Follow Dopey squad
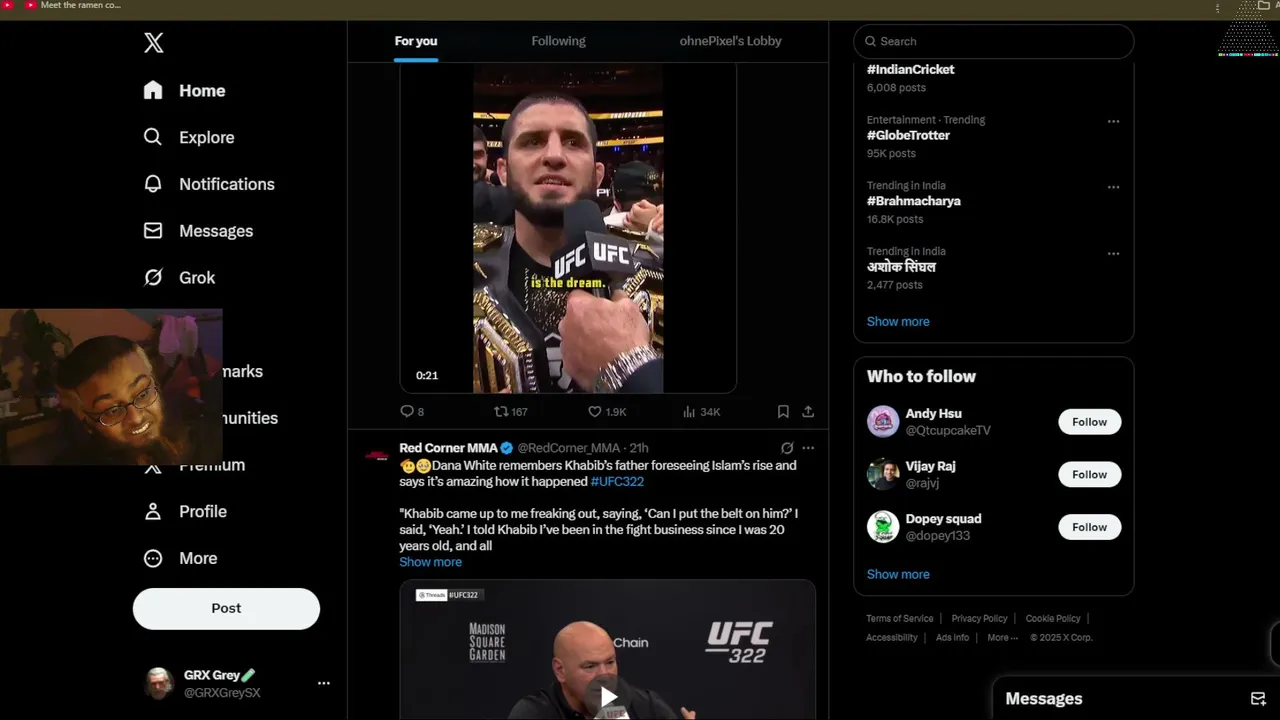 (1089, 527)
